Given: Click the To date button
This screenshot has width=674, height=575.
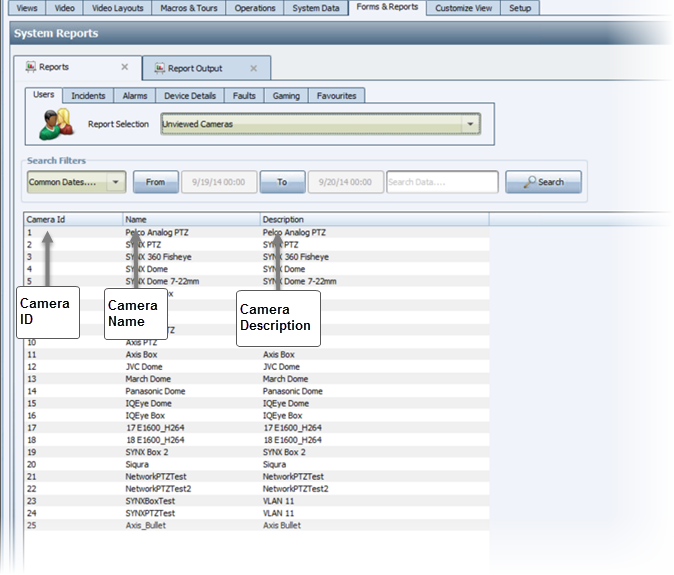Looking at the screenshot, I should point(282,182).
